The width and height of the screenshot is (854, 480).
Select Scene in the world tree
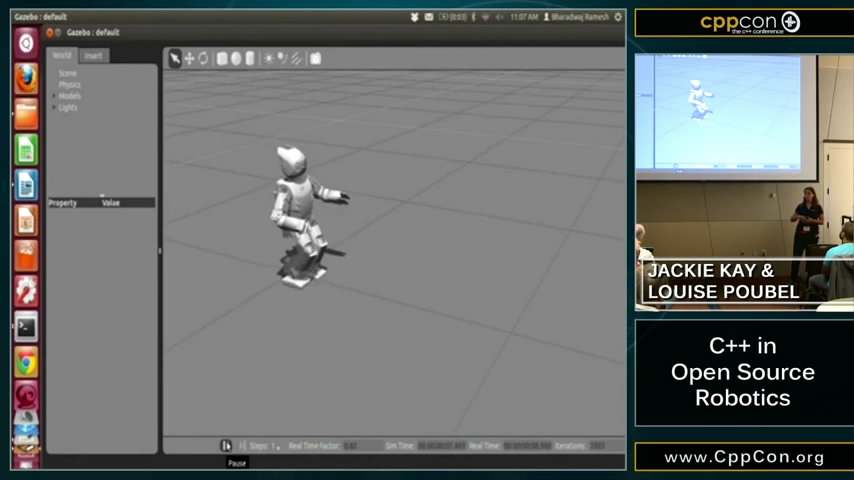[x=67, y=73]
